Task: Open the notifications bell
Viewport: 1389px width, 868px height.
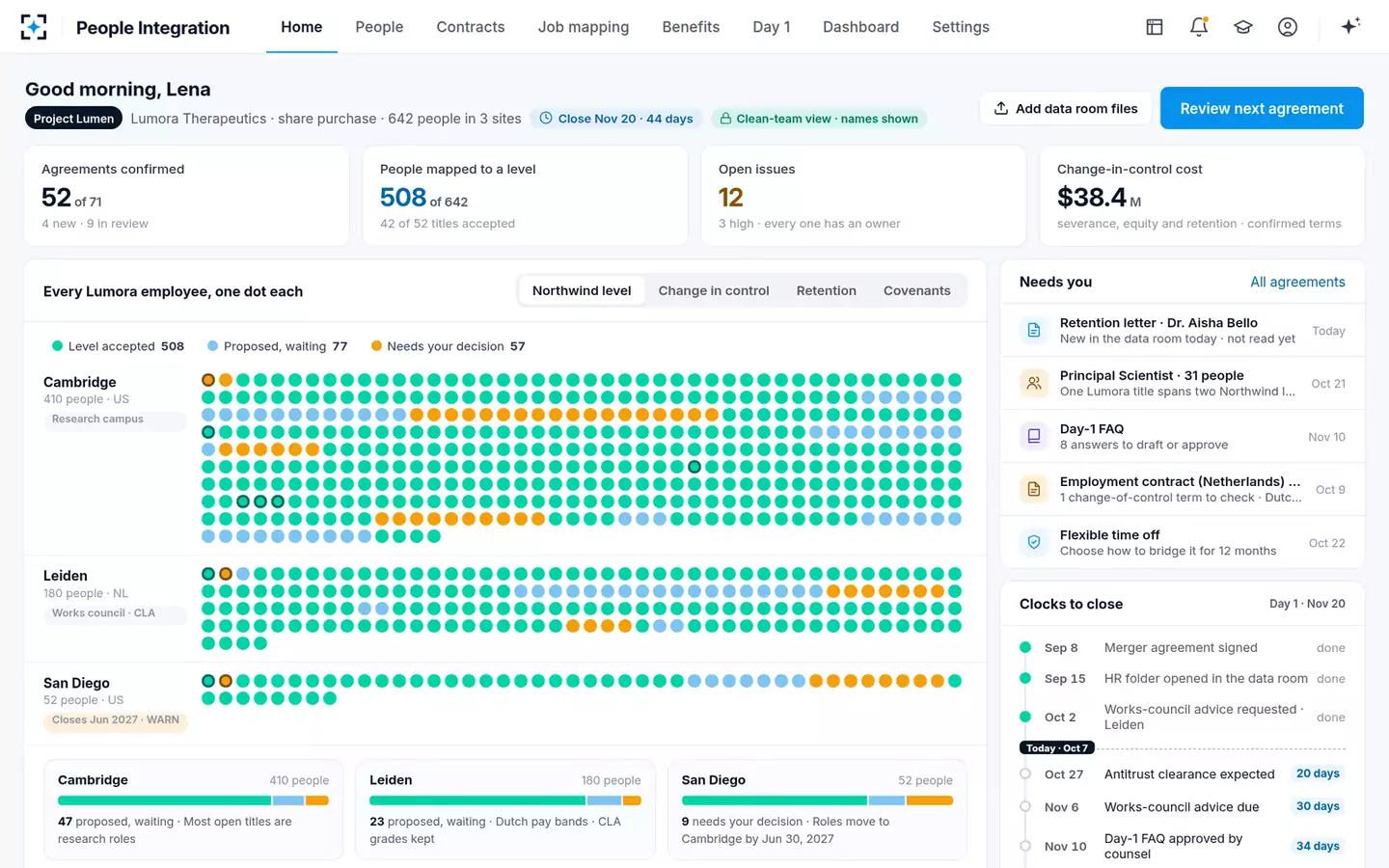Action: pyautogui.click(x=1199, y=27)
